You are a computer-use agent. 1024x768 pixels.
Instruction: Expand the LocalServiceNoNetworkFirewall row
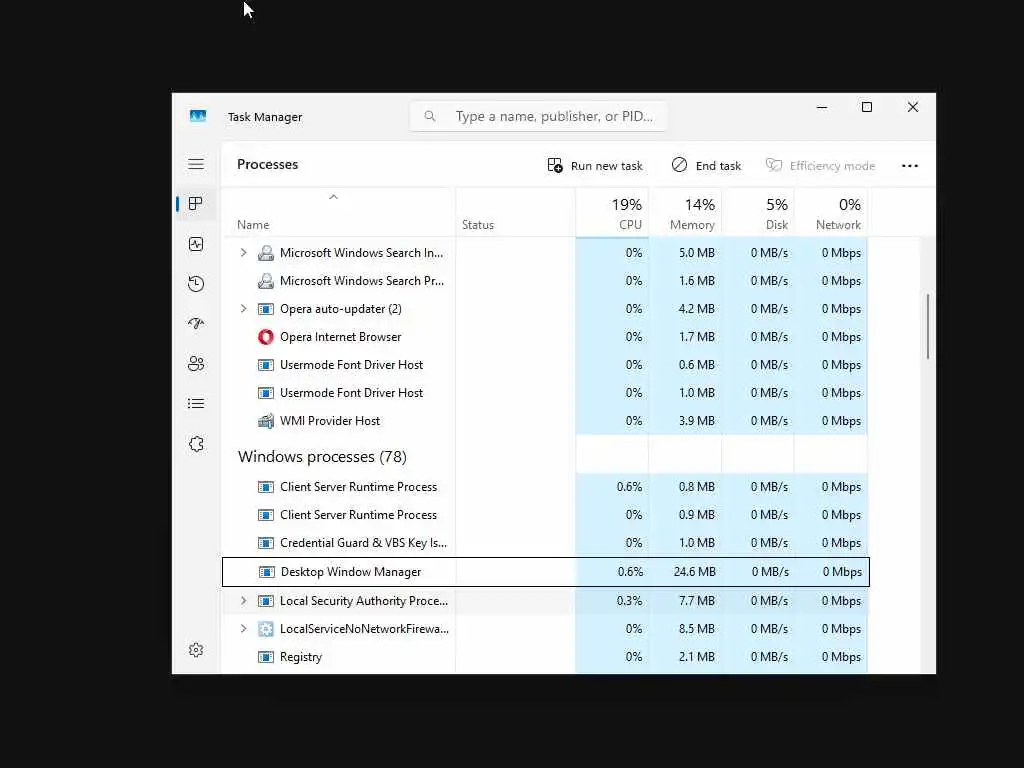(244, 629)
